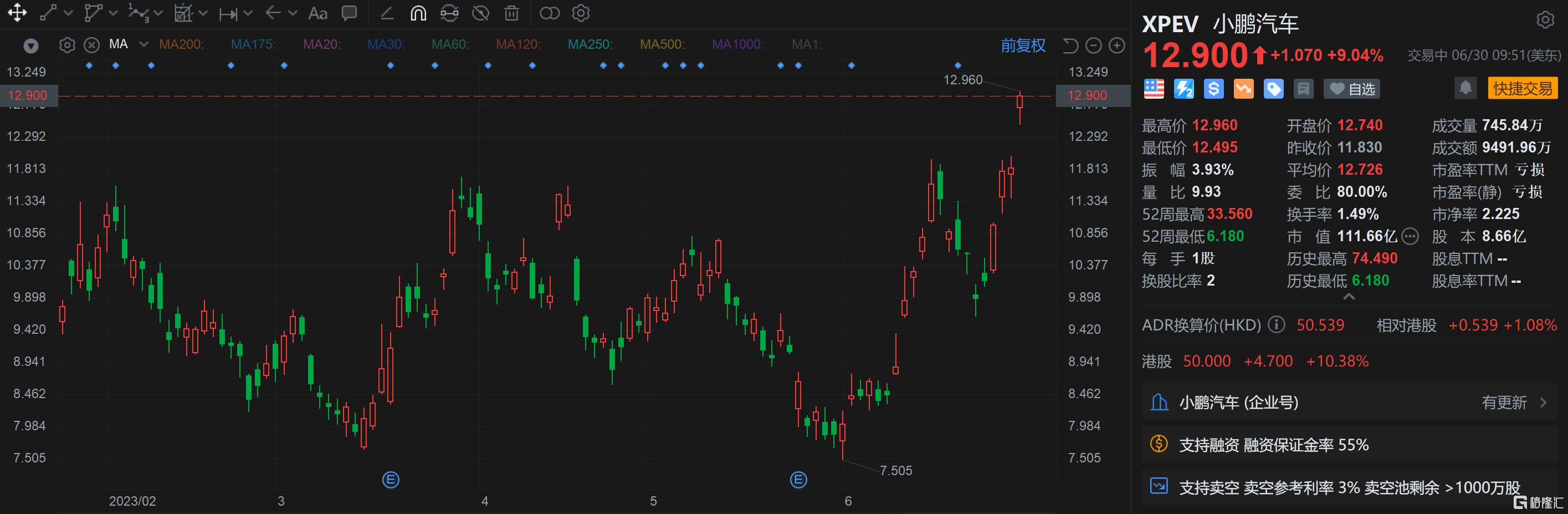The image size is (1568, 514).
Task: Click the blue dollar sign icon
Action: 1214,89
